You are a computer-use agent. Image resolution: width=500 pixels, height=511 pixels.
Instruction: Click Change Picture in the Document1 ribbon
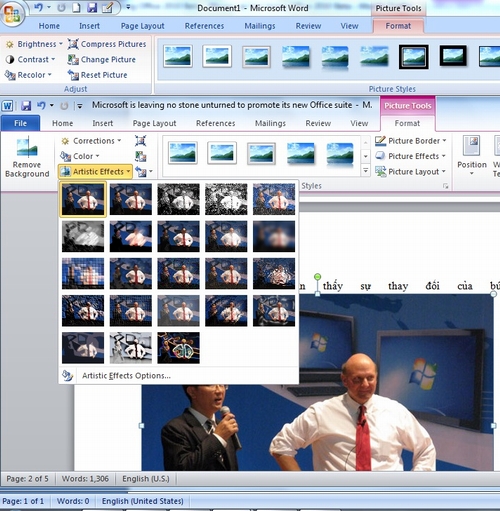click(x=102, y=59)
